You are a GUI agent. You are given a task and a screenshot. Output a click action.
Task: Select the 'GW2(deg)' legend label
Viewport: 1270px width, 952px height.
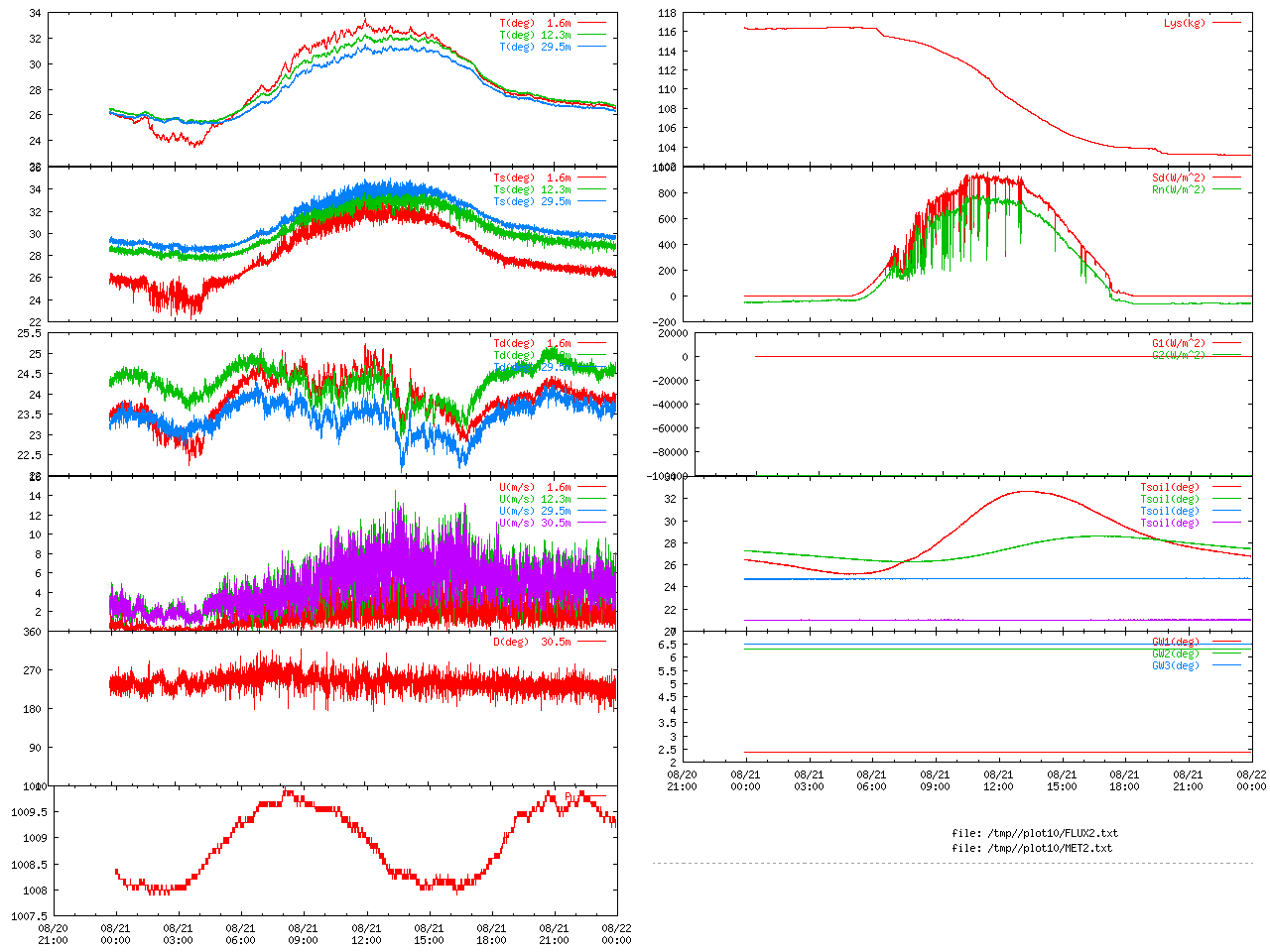click(1176, 654)
